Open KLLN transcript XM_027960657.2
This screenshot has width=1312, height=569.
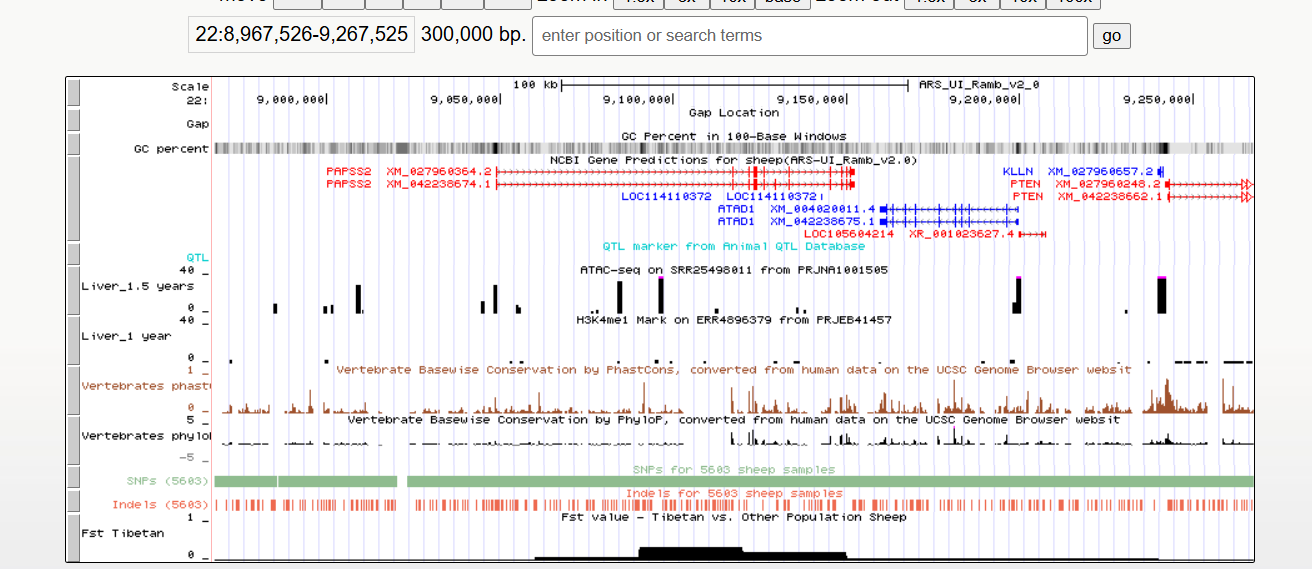coord(1100,172)
